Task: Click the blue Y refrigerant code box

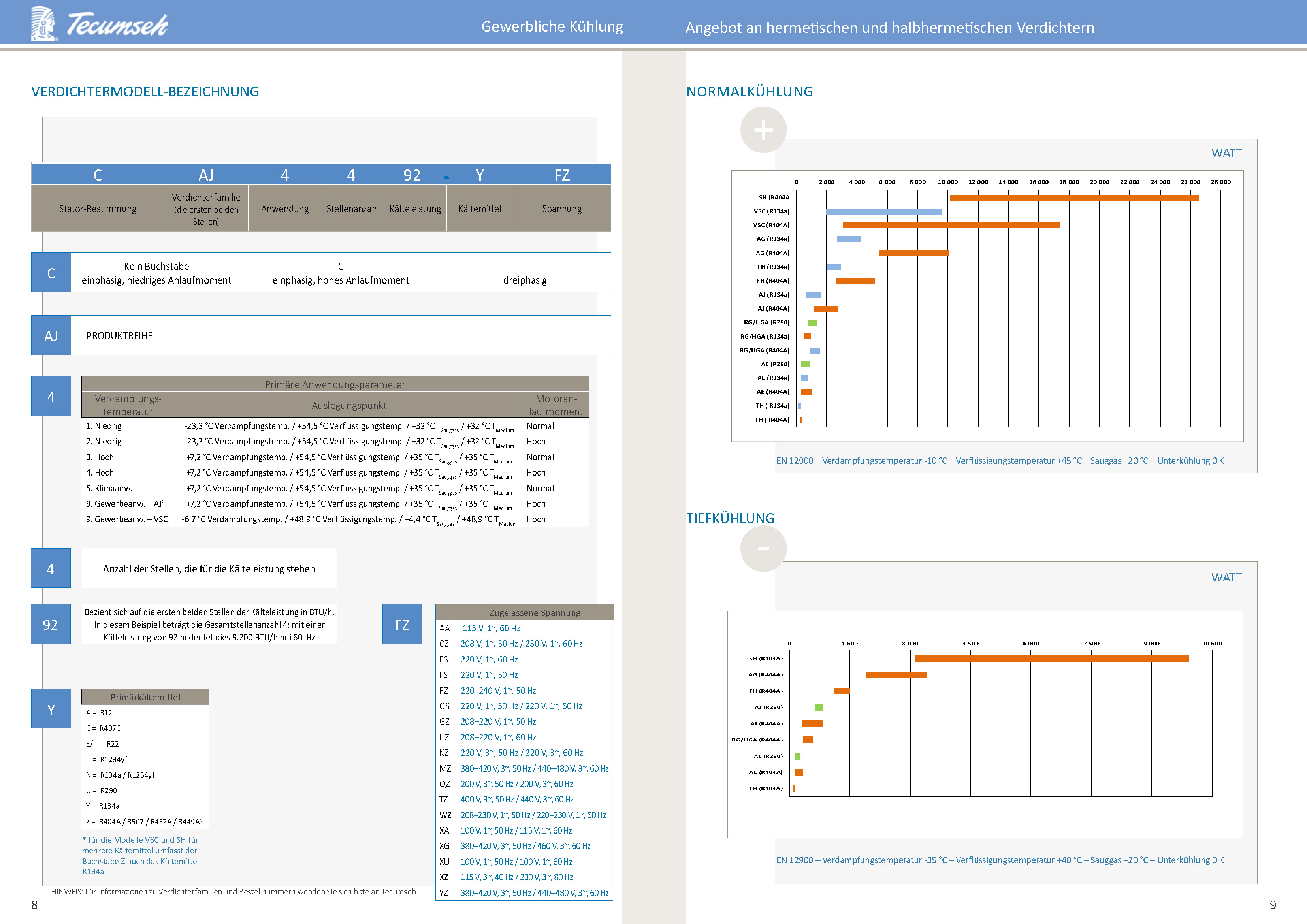Action: click(x=51, y=709)
